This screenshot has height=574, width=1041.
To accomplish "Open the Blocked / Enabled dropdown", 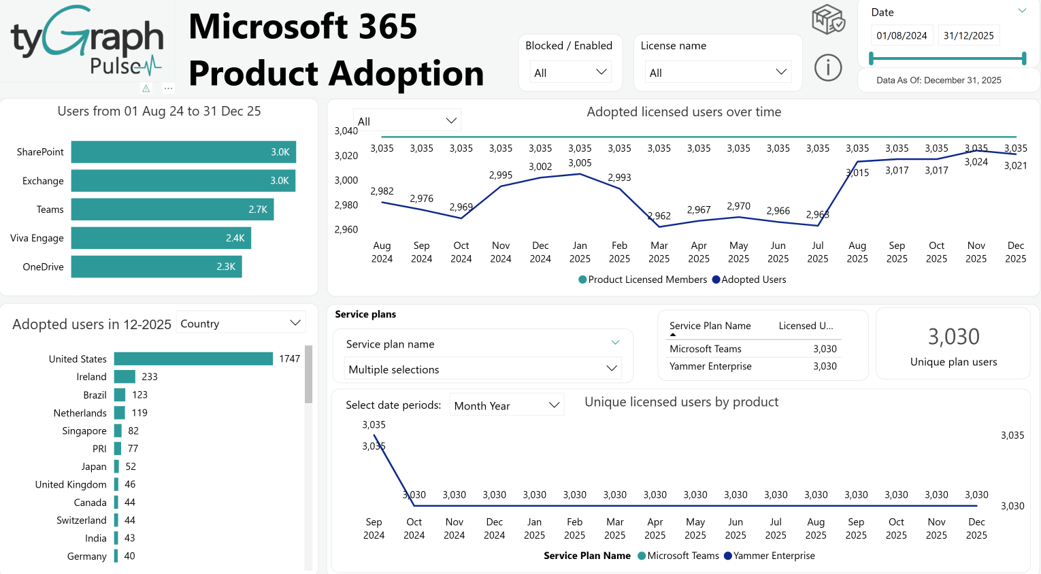I will point(570,72).
